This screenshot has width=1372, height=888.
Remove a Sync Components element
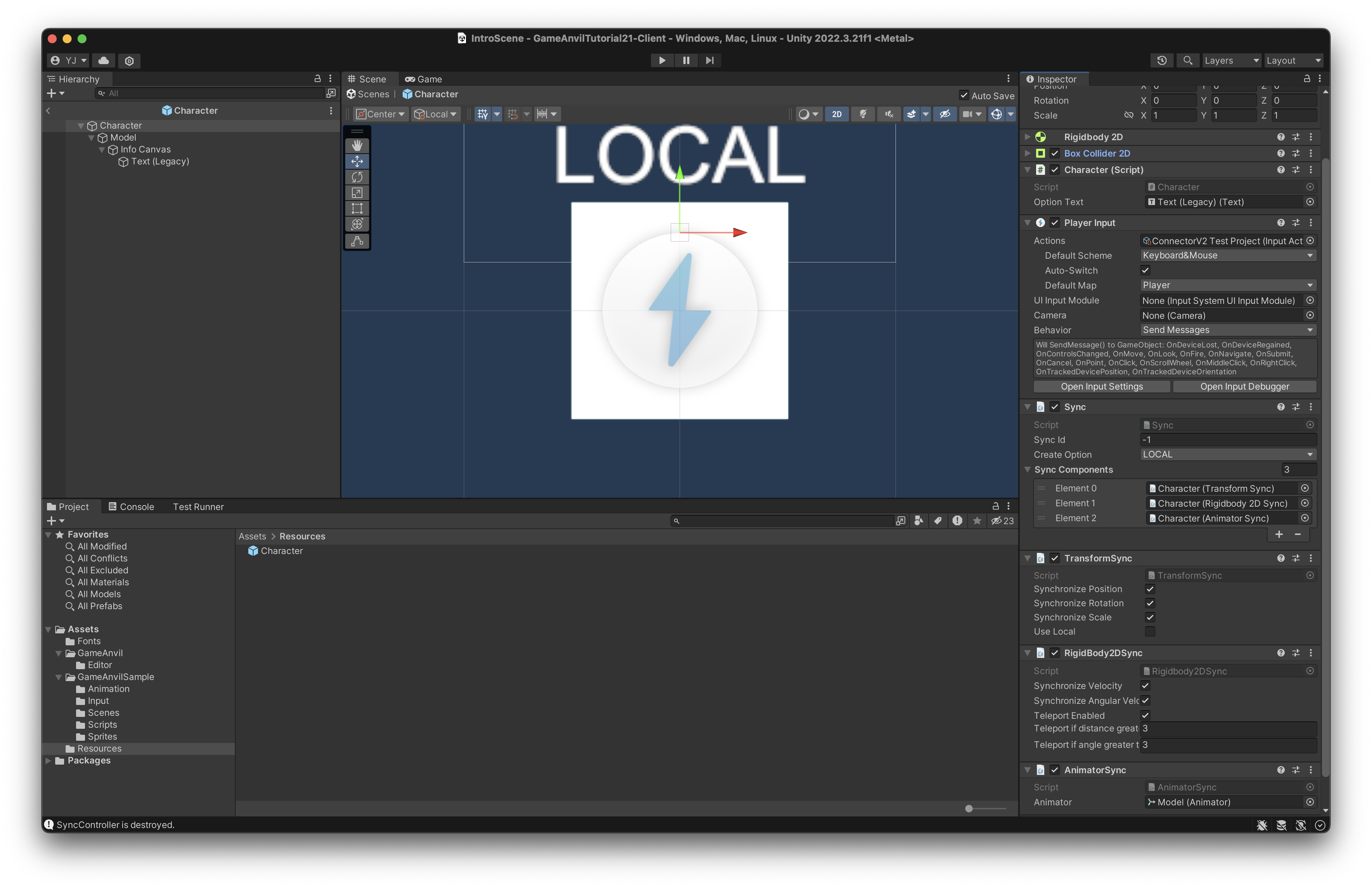1298,534
